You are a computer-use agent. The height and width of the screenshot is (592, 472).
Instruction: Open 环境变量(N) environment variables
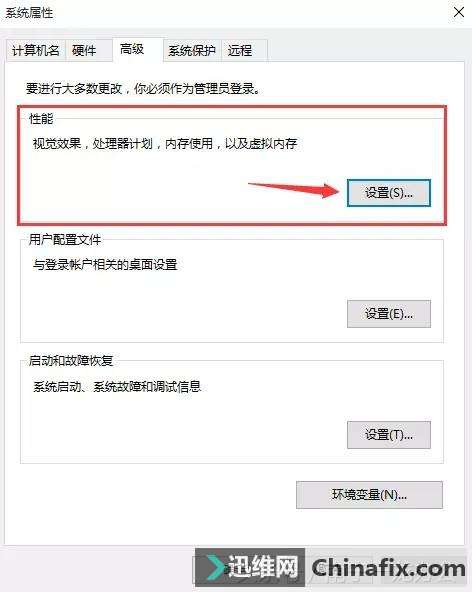(369, 495)
